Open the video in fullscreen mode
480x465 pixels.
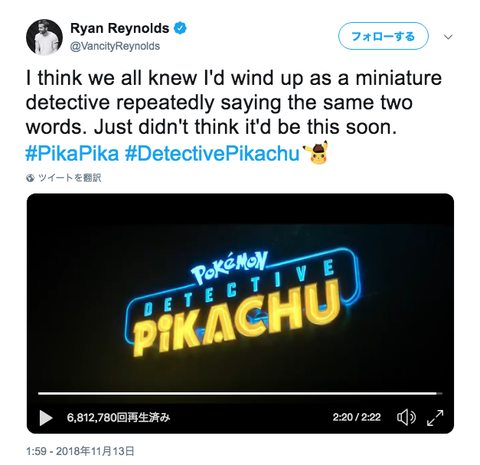coord(435,418)
